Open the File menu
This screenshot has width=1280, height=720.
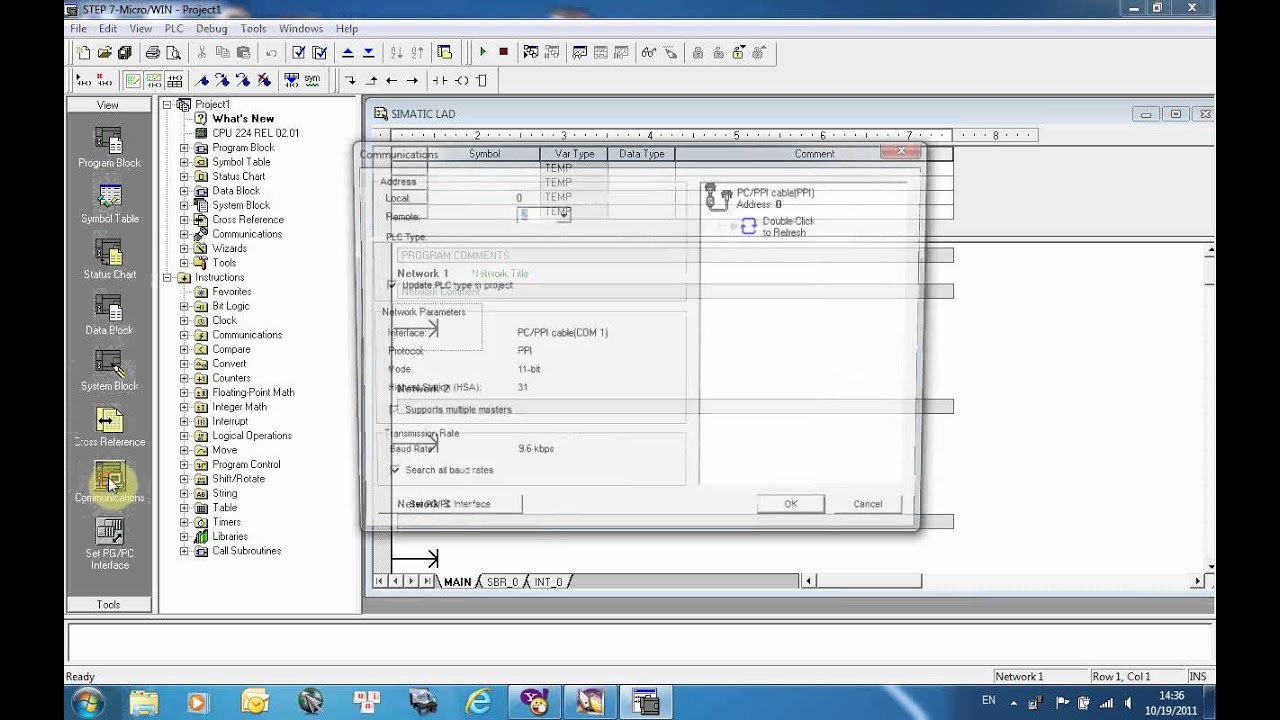[78, 29]
